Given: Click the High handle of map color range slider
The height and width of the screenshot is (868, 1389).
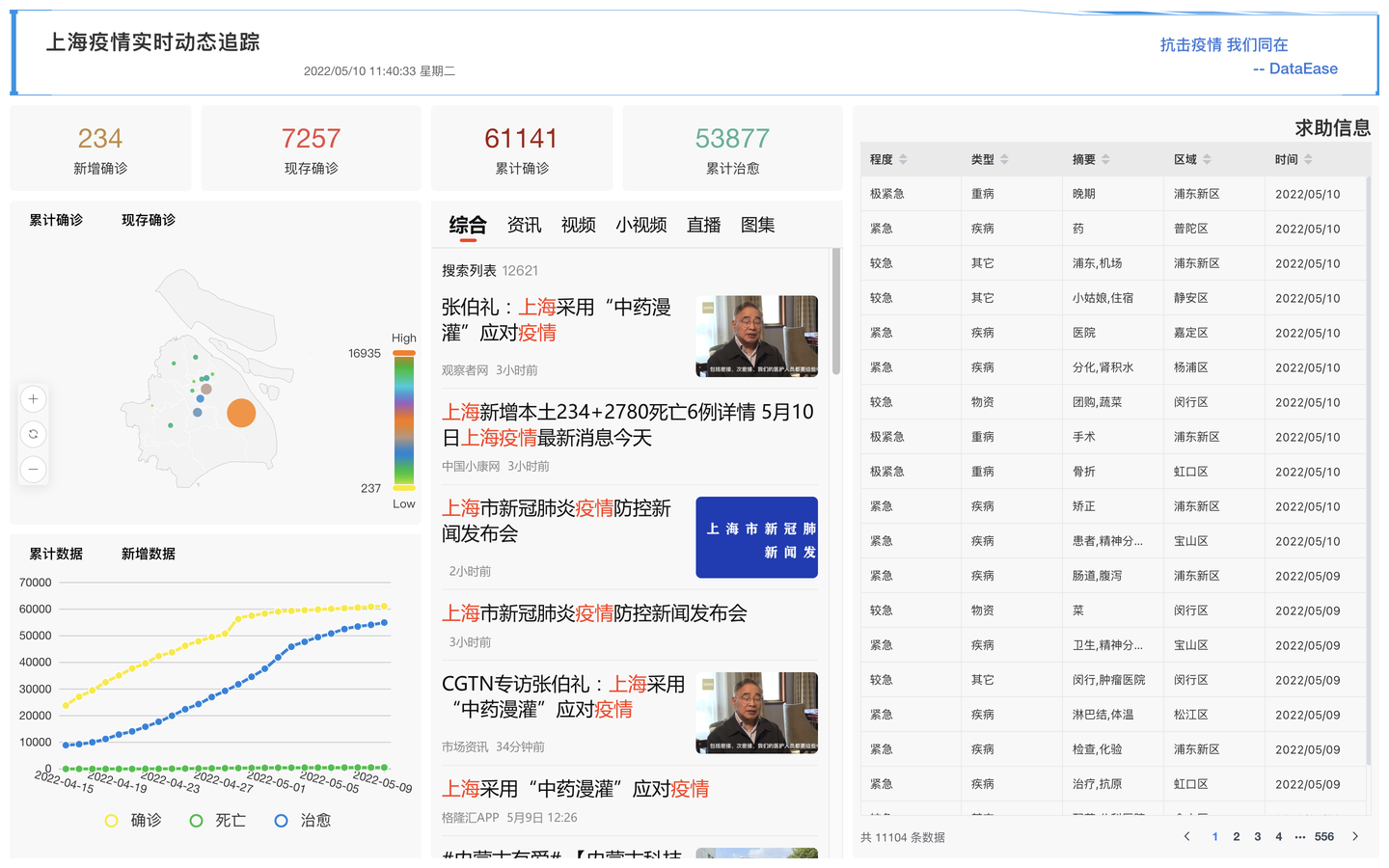Looking at the screenshot, I should (x=404, y=353).
